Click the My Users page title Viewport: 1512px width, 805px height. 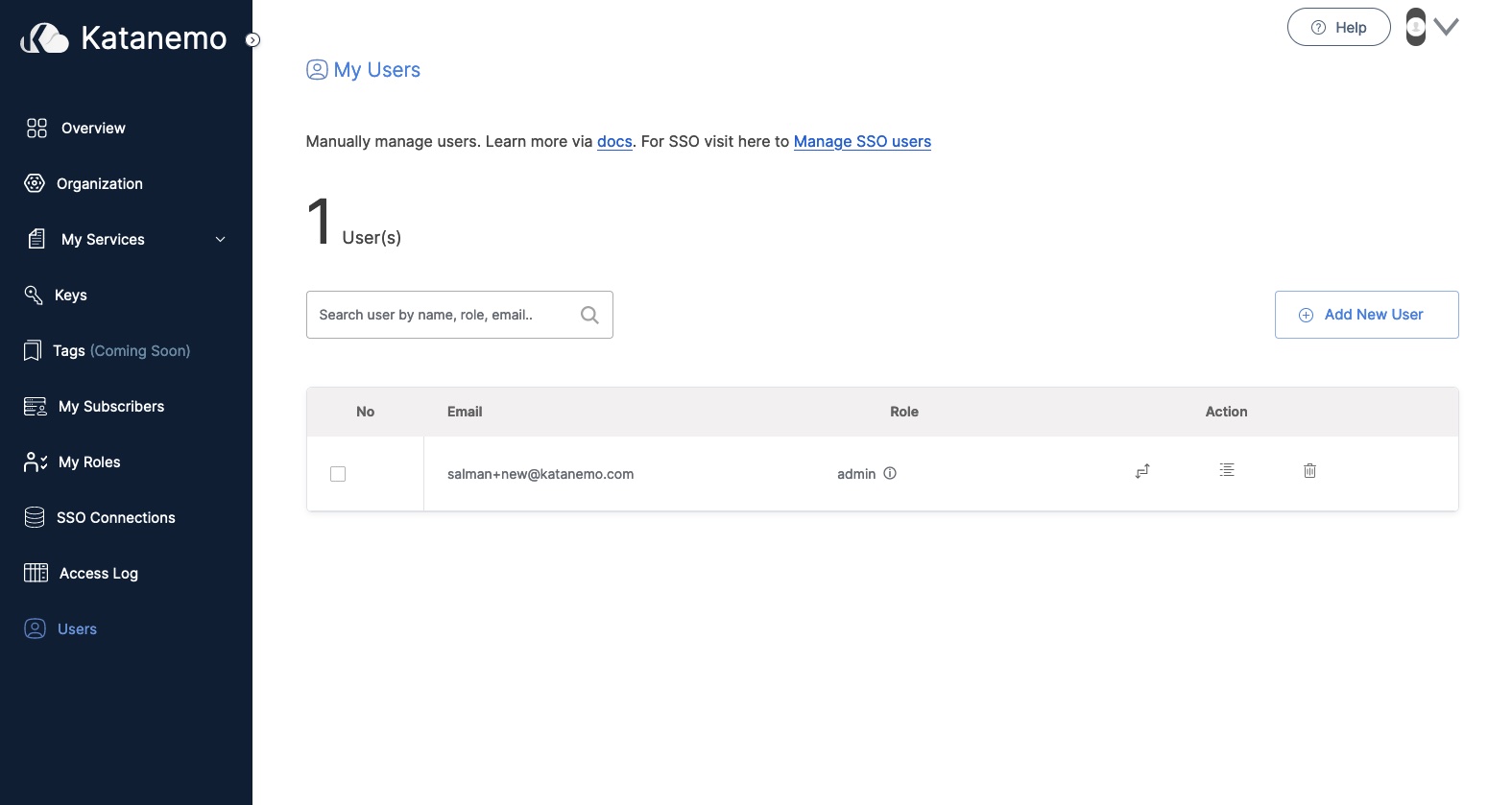pyautogui.click(x=377, y=70)
